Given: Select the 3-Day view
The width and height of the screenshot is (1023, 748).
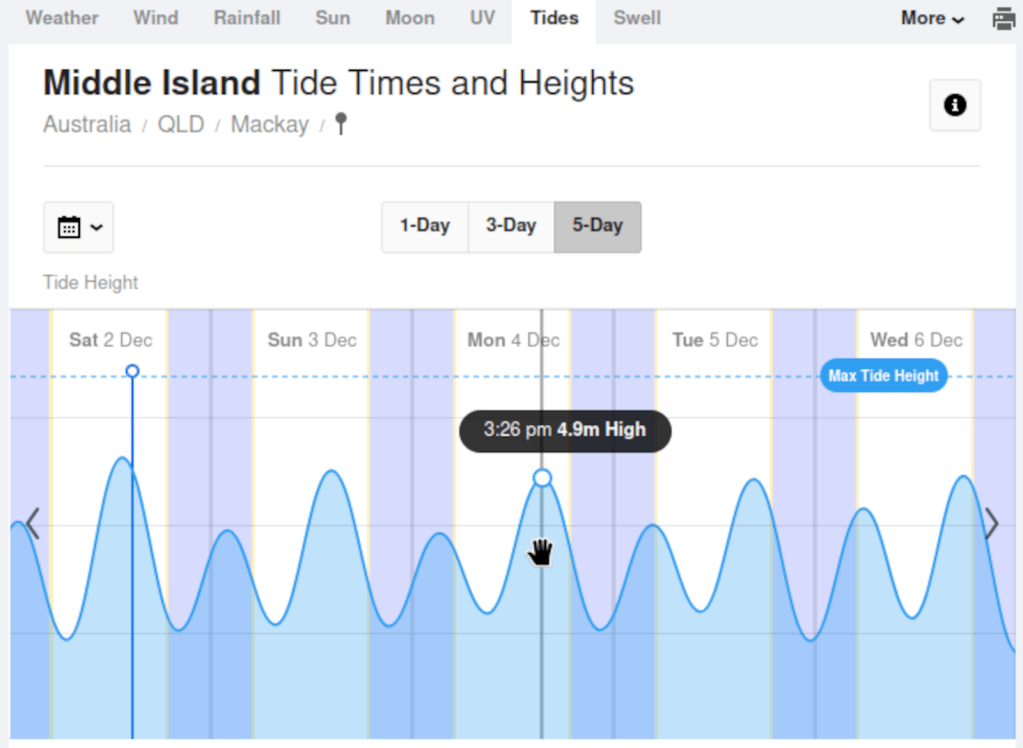Looking at the screenshot, I should pos(511,226).
